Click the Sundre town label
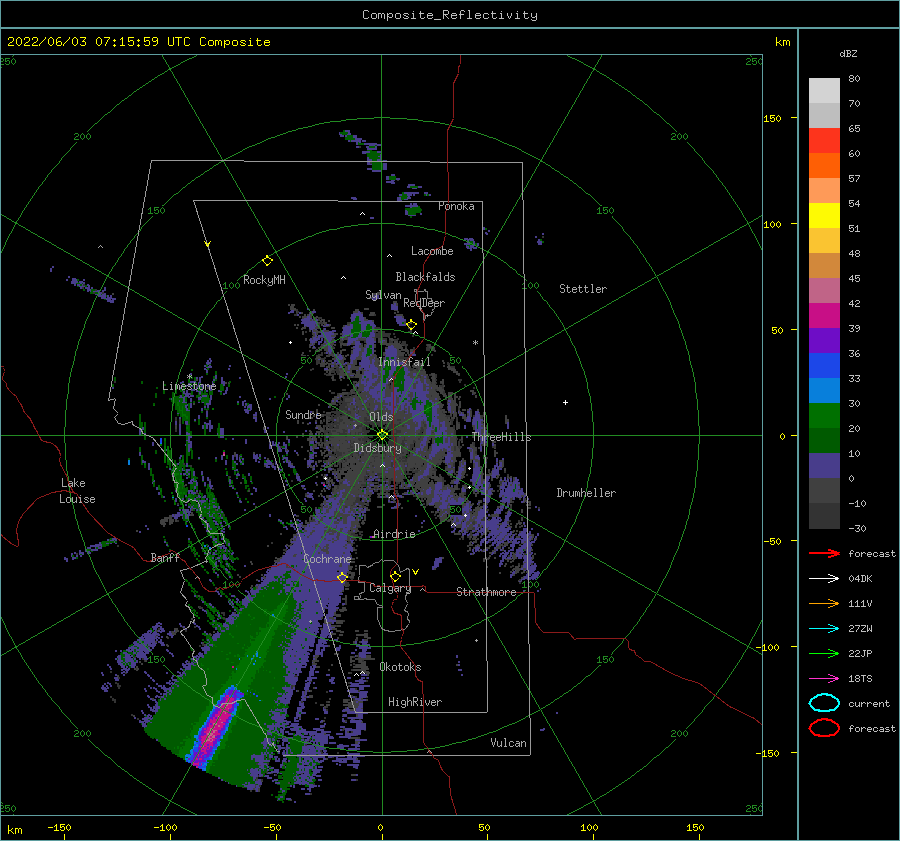The width and height of the screenshot is (900, 841). click(303, 414)
